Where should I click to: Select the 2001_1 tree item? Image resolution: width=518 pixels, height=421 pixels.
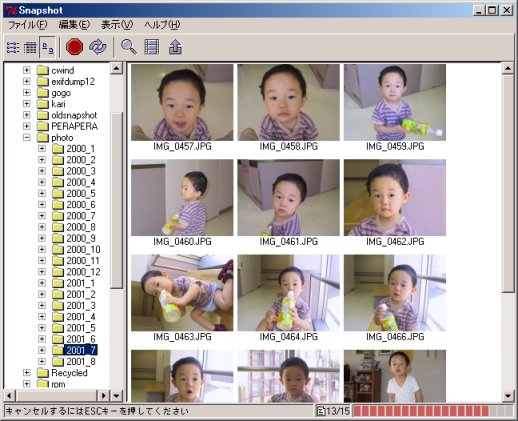(81, 283)
